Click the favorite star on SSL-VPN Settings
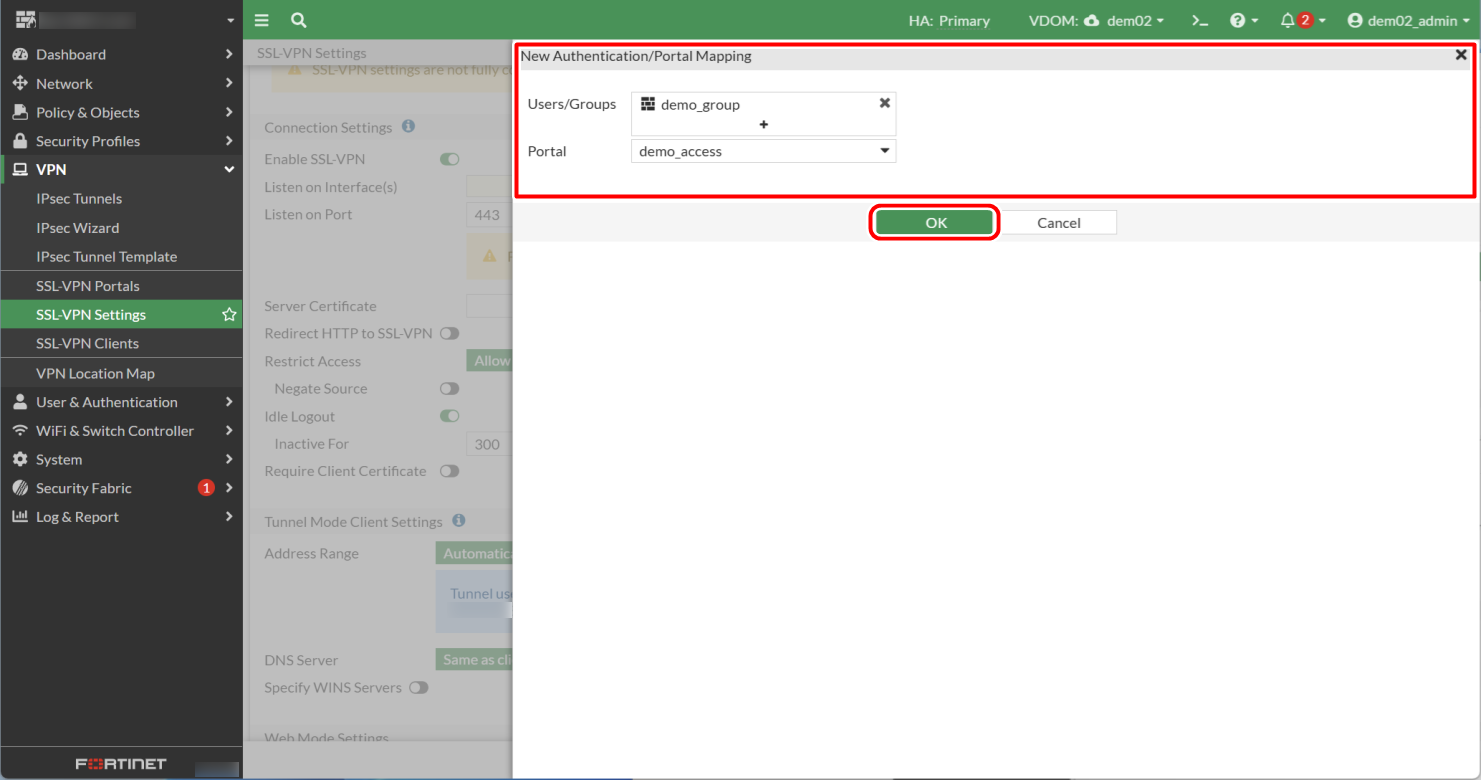1481x780 pixels. tap(229, 315)
